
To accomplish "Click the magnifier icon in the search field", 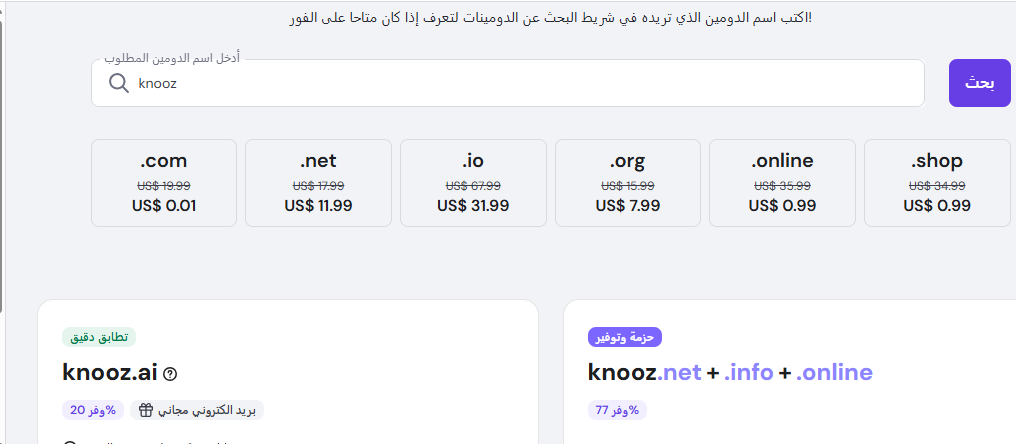I will pos(119,84).
